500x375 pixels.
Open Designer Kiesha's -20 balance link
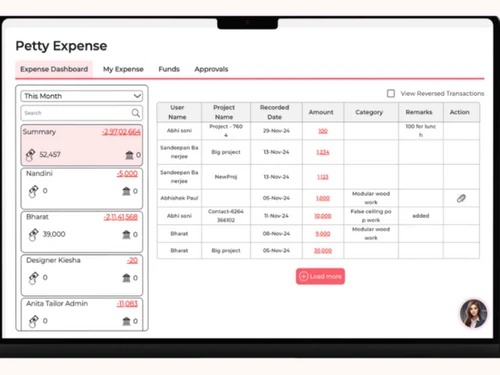coord(132,260)
